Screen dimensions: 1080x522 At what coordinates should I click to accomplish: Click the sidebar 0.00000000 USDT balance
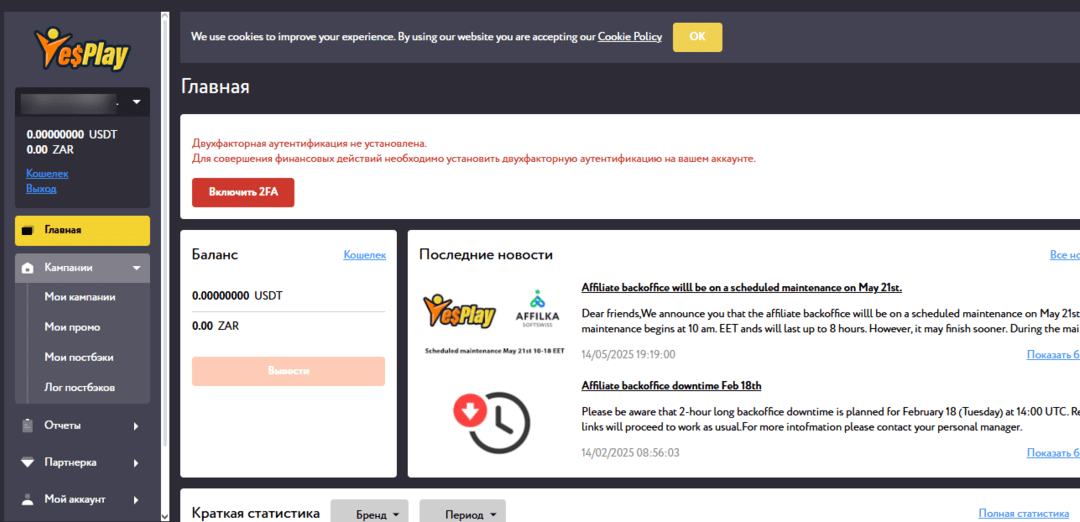point(72,135)
